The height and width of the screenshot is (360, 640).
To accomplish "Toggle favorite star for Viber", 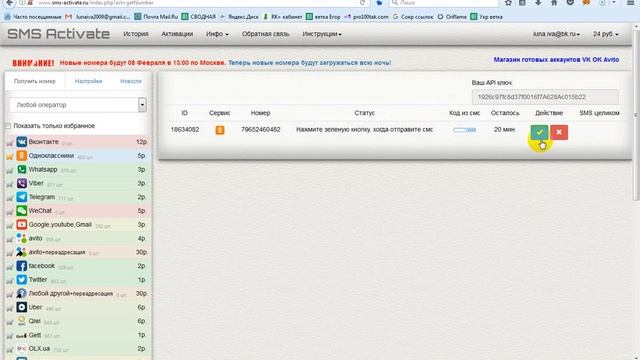I will pos(9,184).
